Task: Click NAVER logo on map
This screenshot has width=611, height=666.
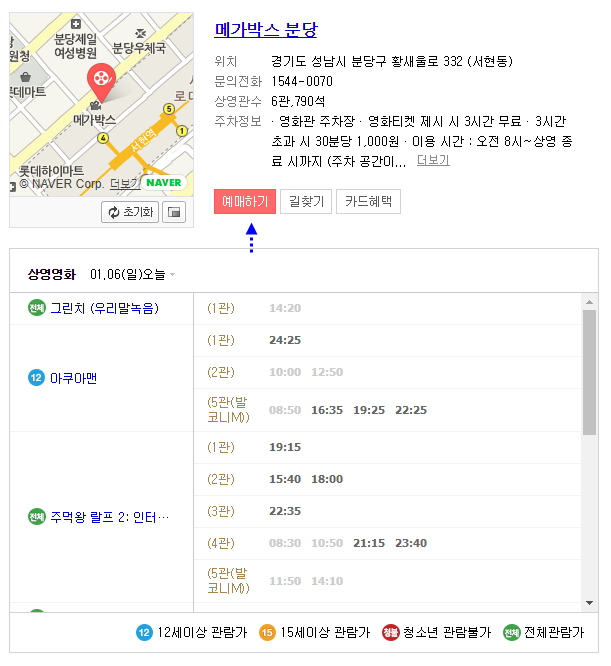Action: [x=163, y=183]
